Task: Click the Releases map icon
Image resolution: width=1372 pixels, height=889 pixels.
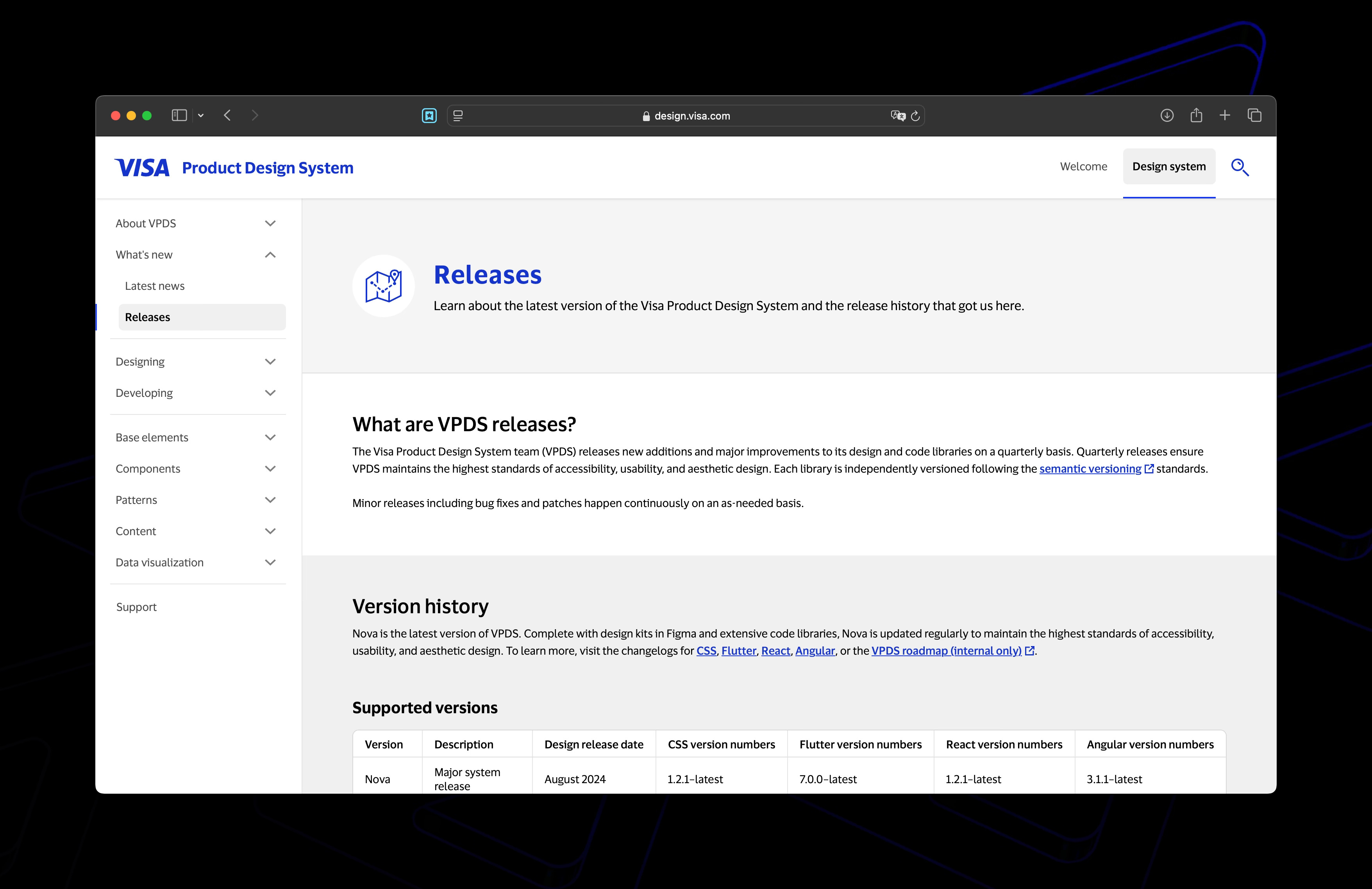Action: (x=383, y=286)
